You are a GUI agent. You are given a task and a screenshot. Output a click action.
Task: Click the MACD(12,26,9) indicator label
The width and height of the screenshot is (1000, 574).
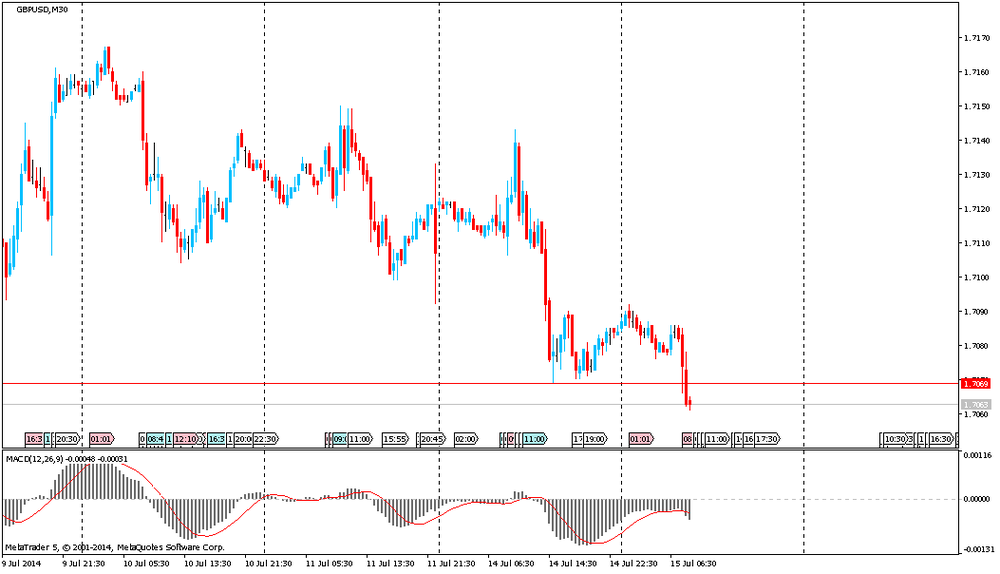(66, 459)
